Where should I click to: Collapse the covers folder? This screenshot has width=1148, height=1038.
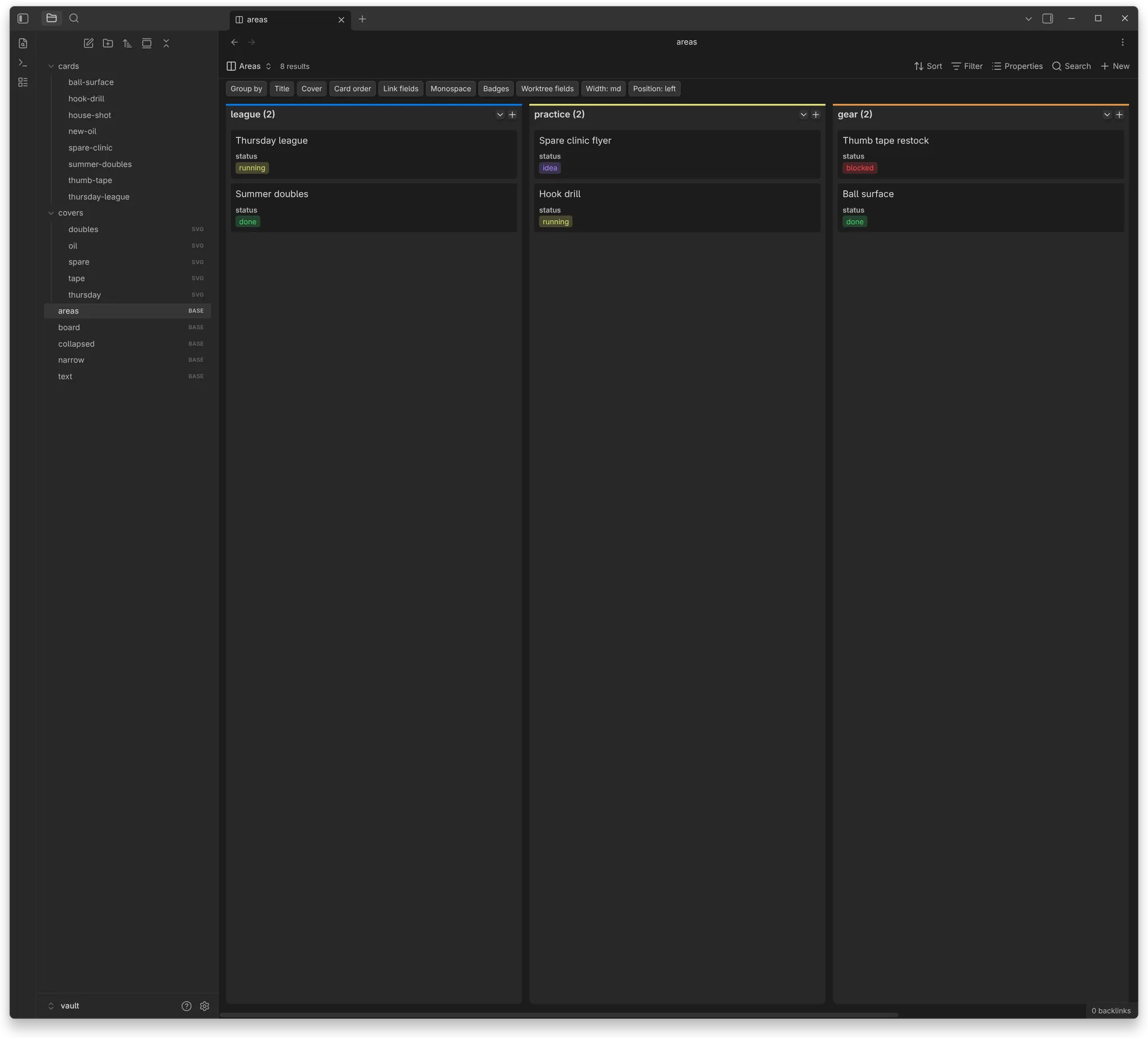tap(50, 213)
